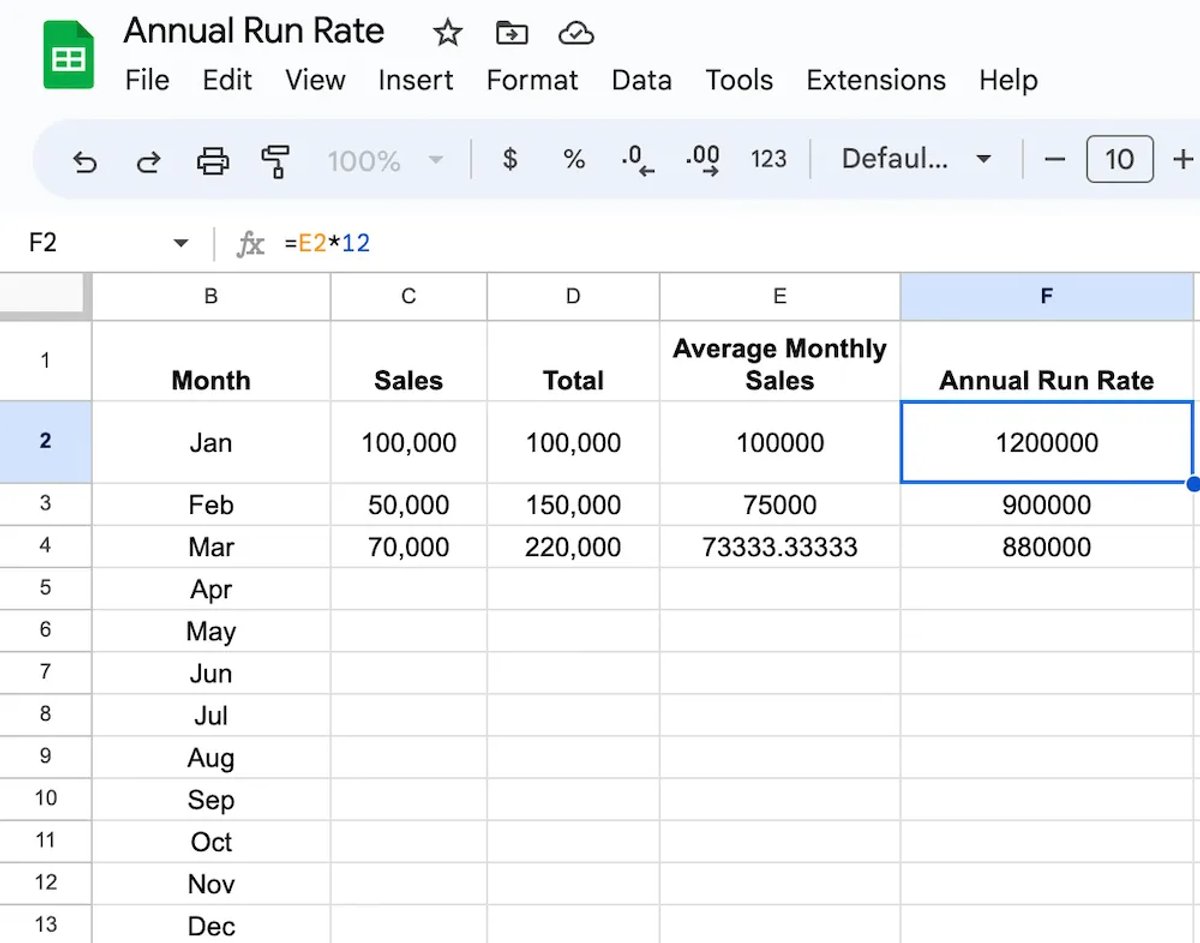The height and width of the screenshot is (943, 1200).
Task: Select the Dec cell
Action: (211, 925)
